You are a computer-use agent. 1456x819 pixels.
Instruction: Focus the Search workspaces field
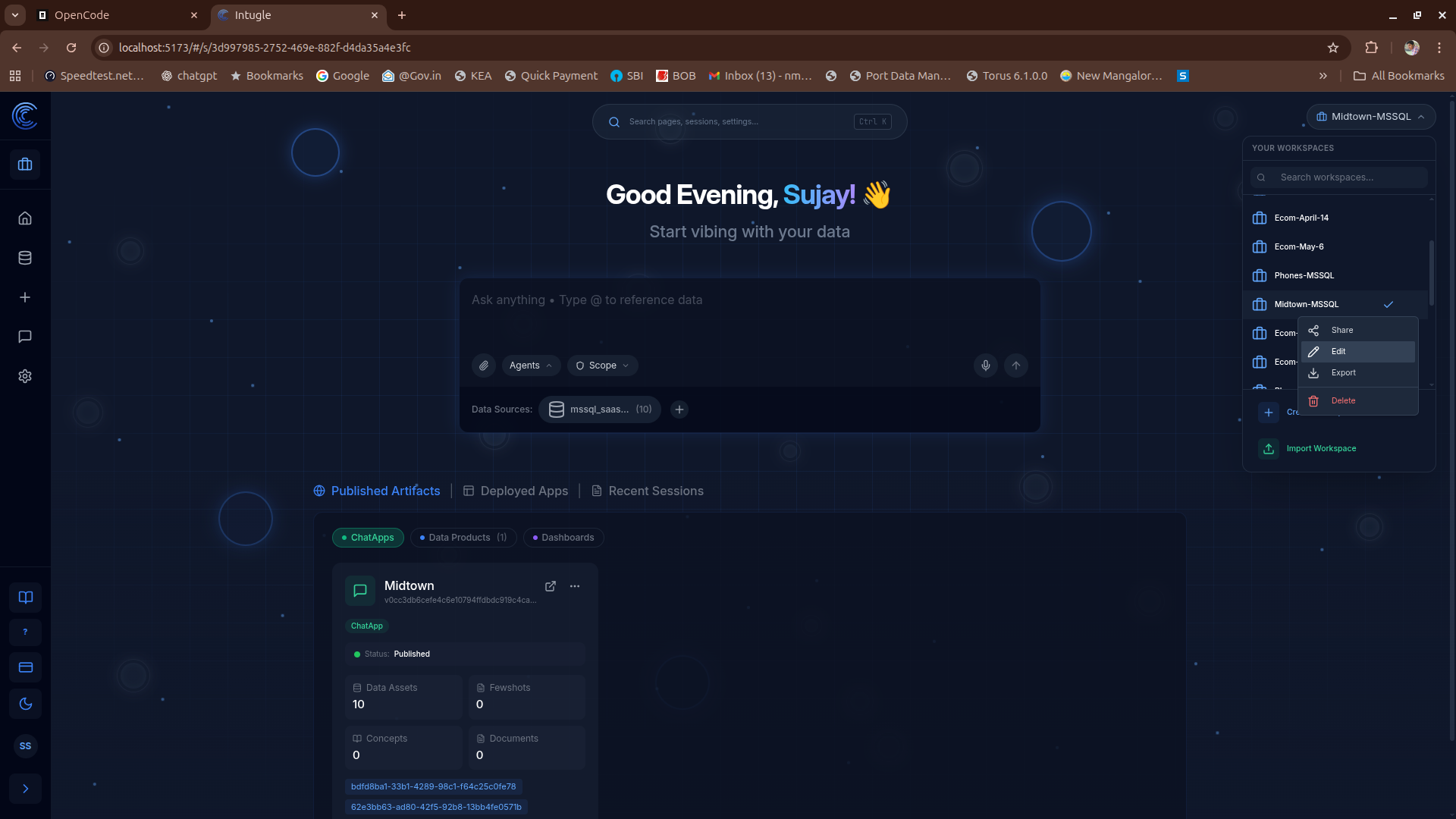(1339, 177)
